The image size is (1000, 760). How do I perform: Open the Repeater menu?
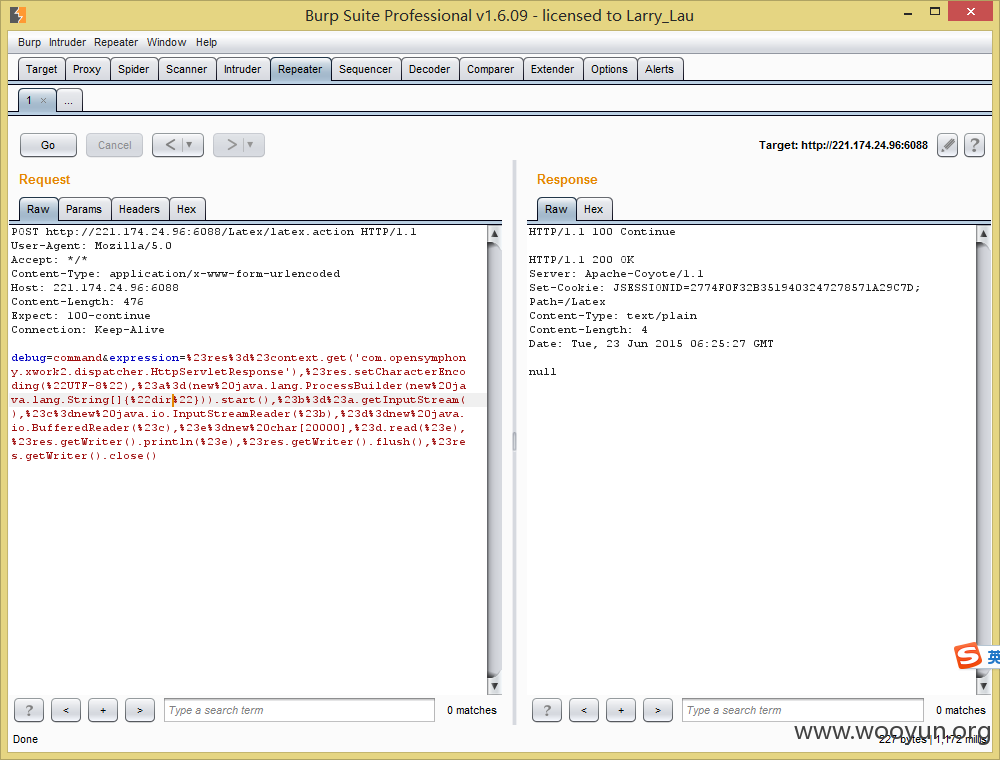(116, 42)
